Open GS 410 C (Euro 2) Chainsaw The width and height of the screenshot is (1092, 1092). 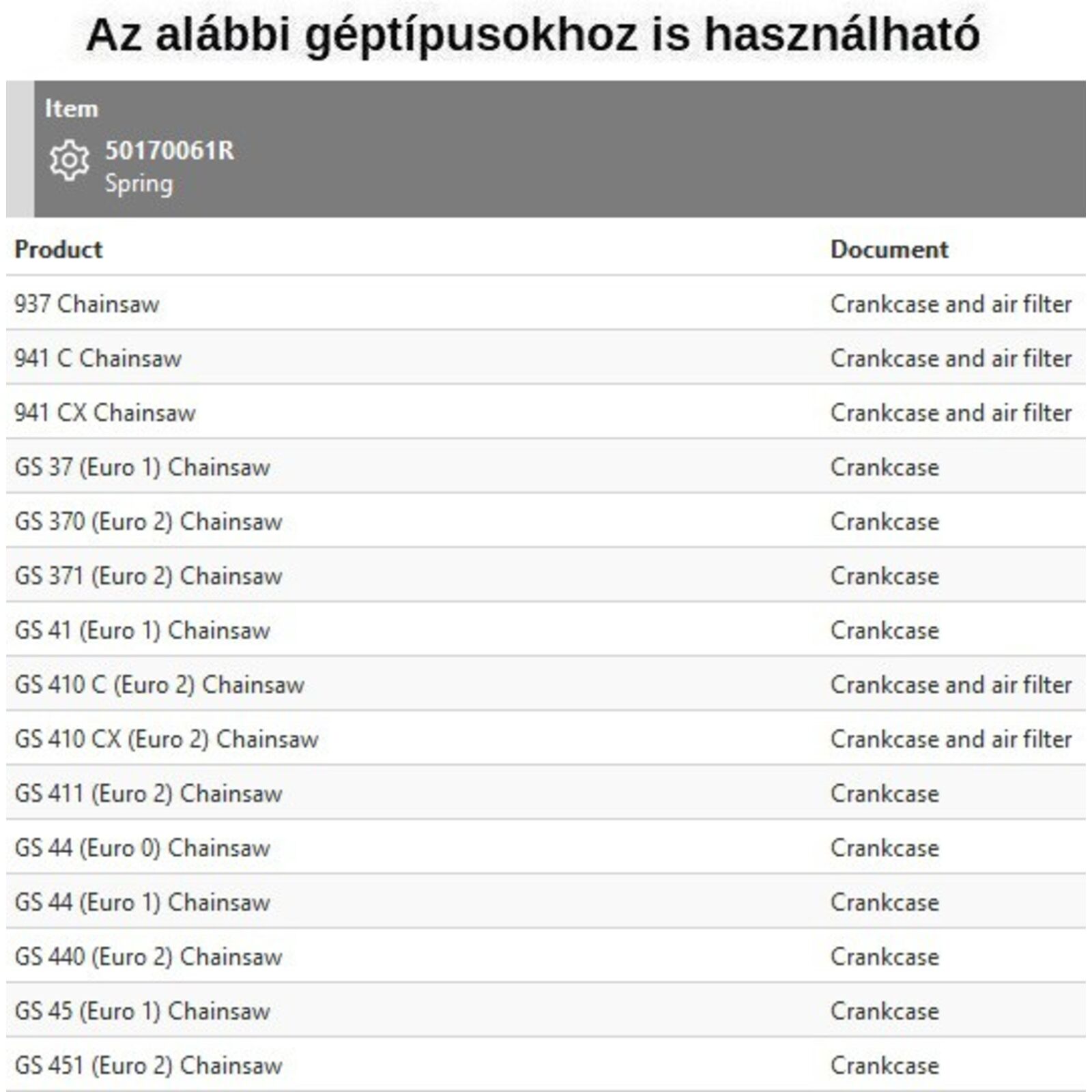pos(159,685)
